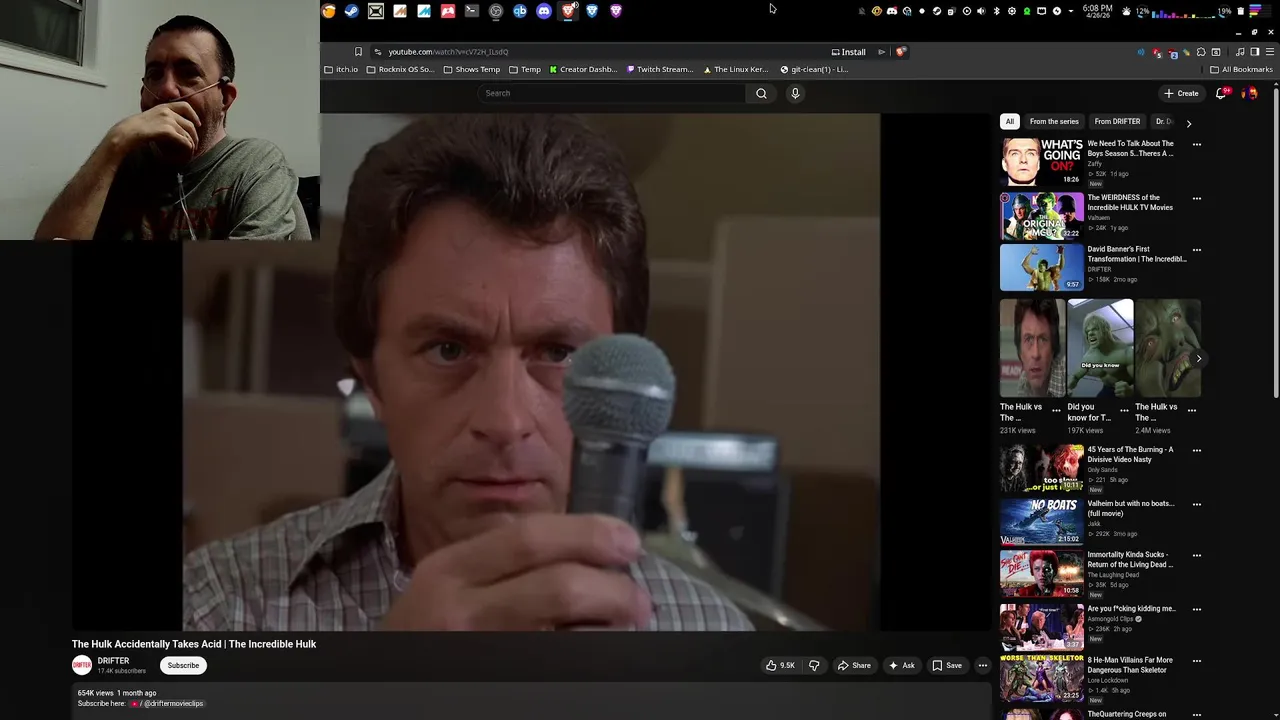The image size is (1280, 720).
Task: Open options for 45 Years of The Burning
Action: pyautogui.click(x=1196, y=450)
